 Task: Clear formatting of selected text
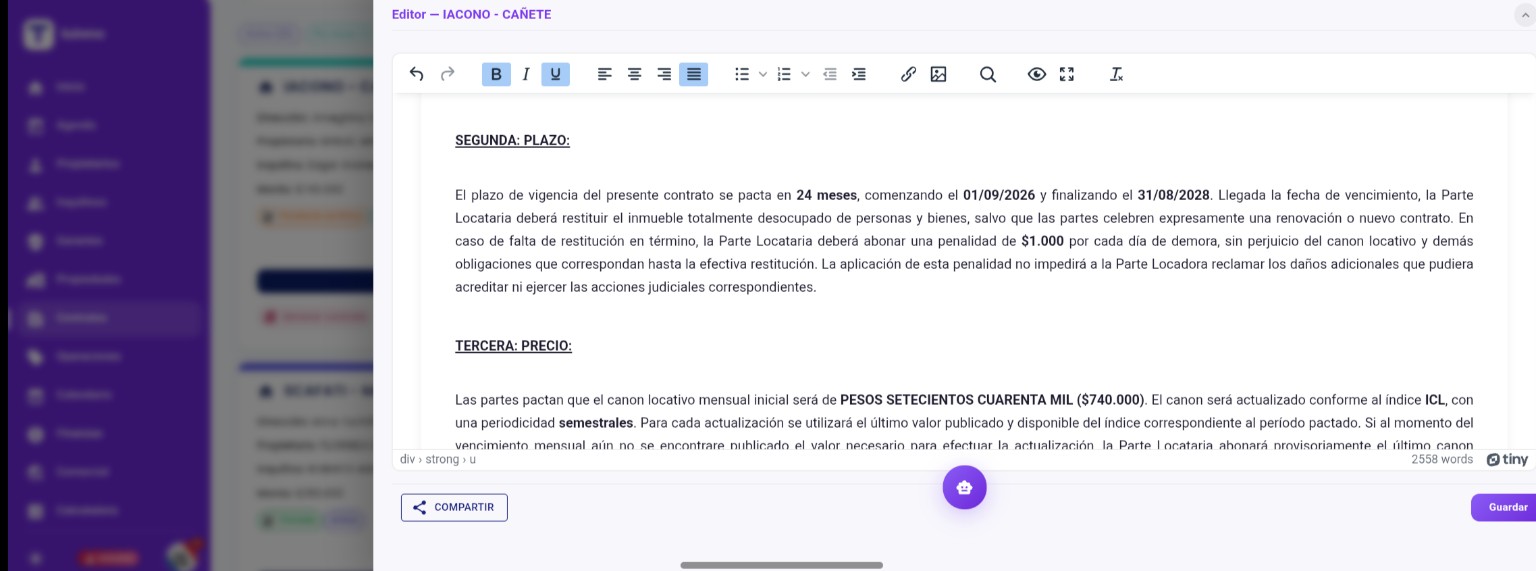click(x=1117, y=74)
